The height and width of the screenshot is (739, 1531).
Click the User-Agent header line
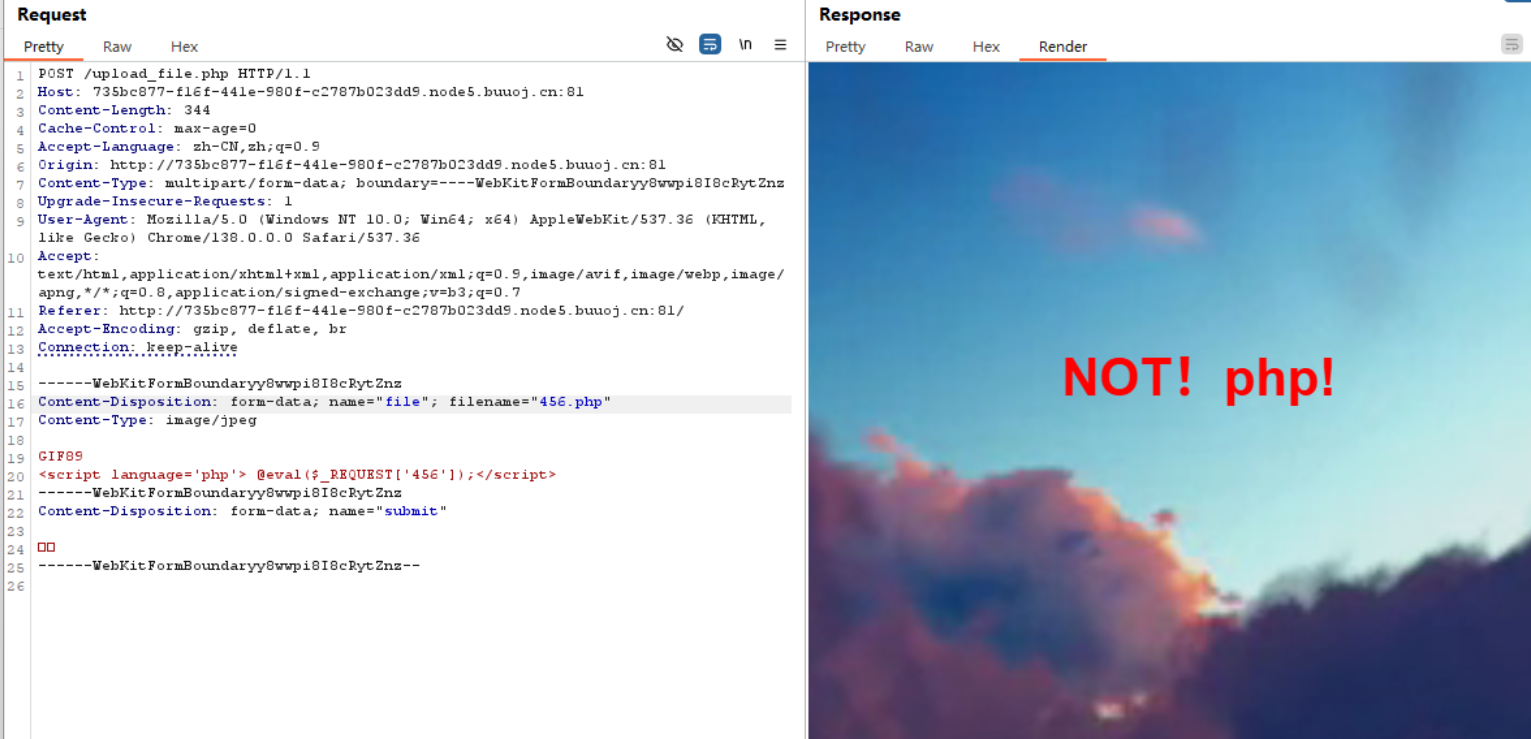click(x=402, y=228)
